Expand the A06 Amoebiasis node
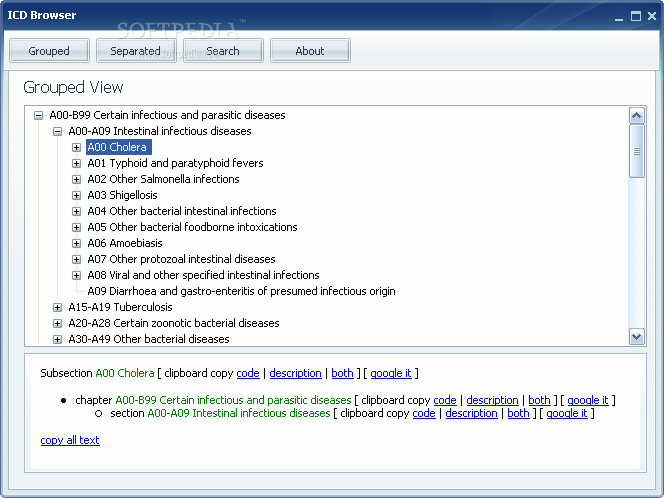The width and height of the screenshot is (664, 498). 76,243
